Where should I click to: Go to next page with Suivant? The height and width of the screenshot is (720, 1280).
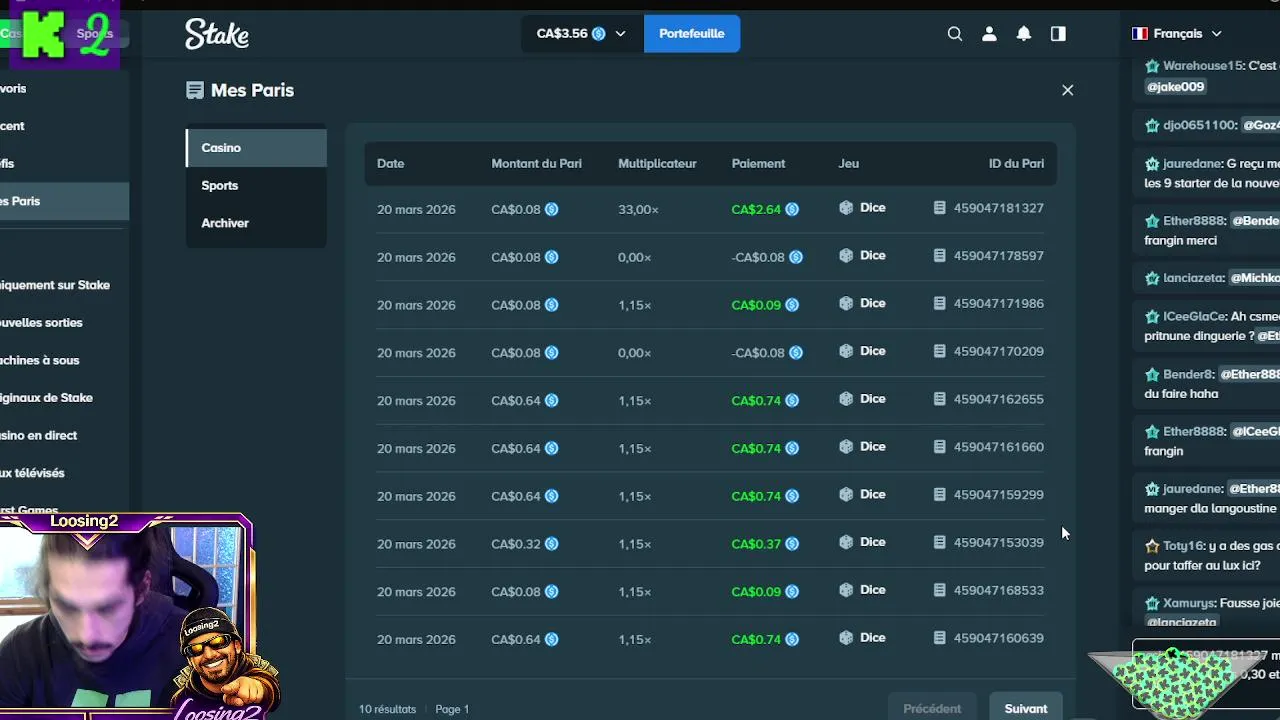point(1026,708)
